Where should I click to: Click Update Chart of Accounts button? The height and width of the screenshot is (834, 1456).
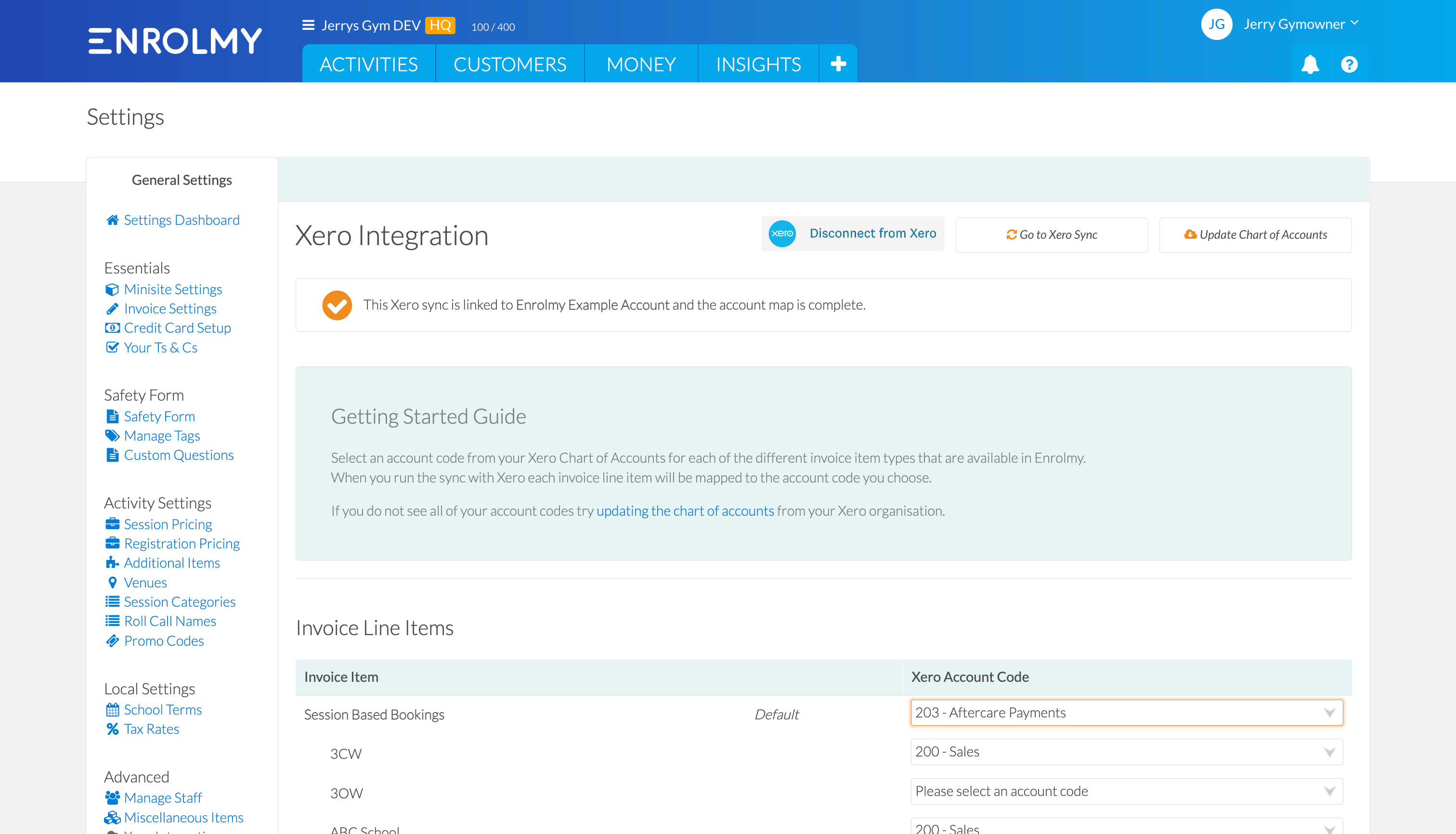coord(1255,235)
